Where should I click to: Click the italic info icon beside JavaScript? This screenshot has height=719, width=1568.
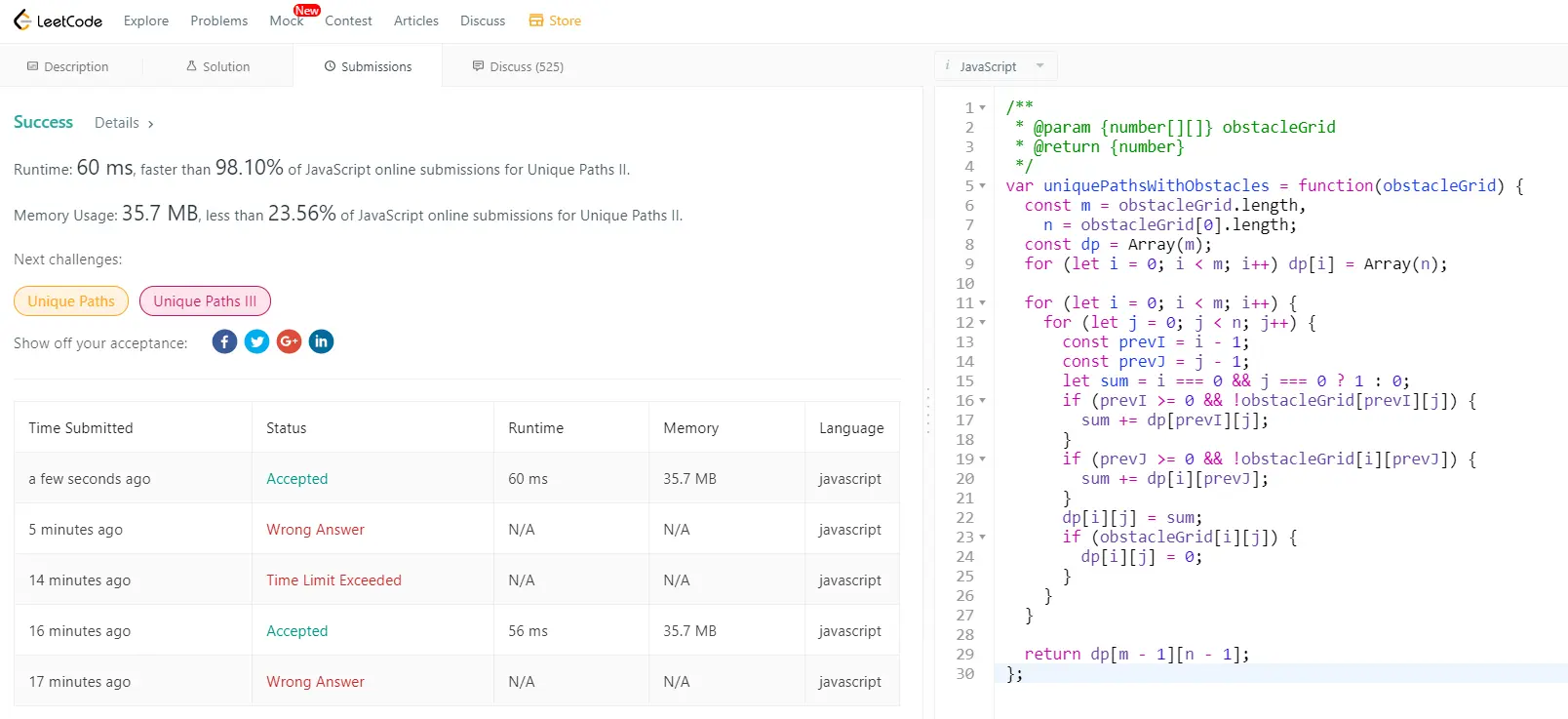[948, 66]
